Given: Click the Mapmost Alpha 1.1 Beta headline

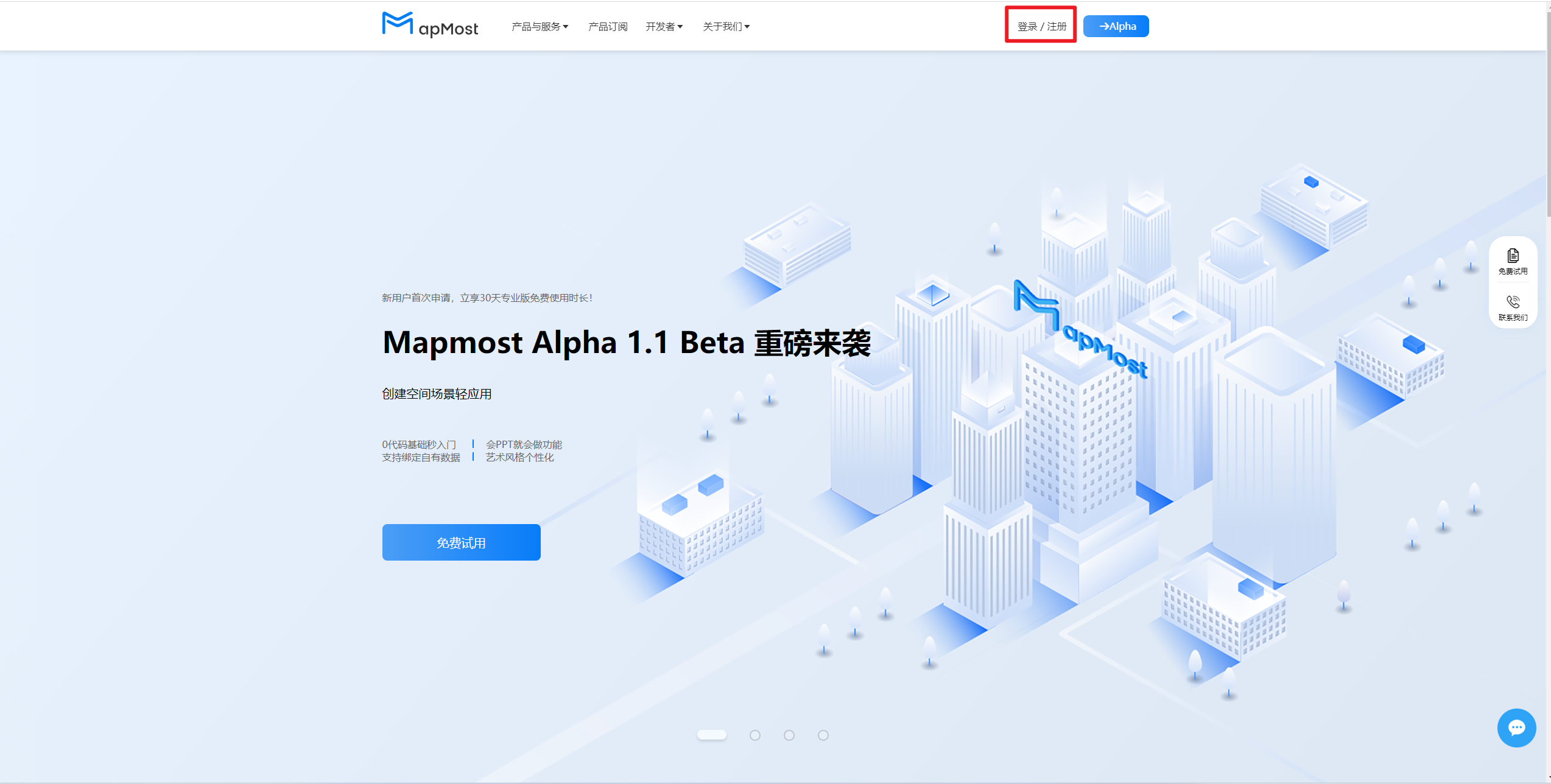Looking at the screenshot, I should point(627,343).
